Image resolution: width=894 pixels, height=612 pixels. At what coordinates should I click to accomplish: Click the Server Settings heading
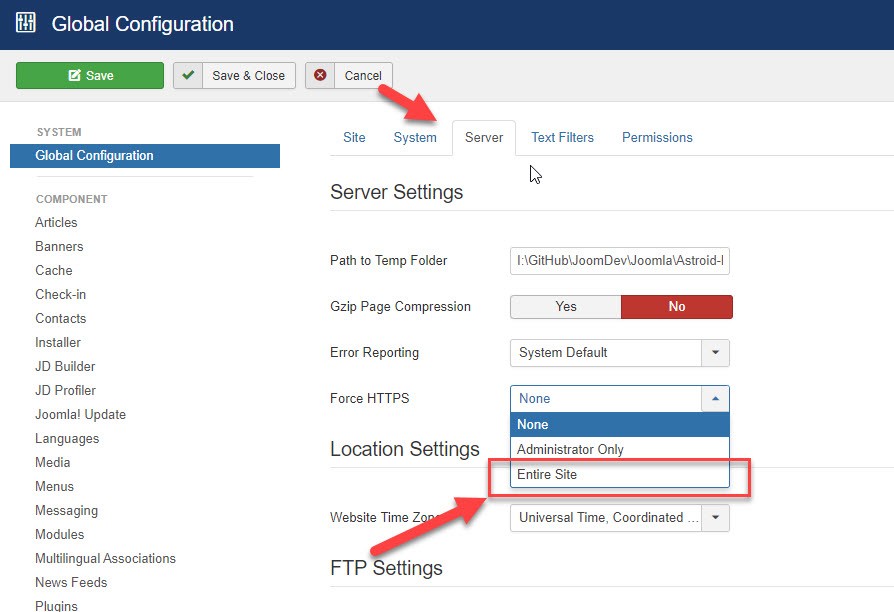click(x=396, y=192)
